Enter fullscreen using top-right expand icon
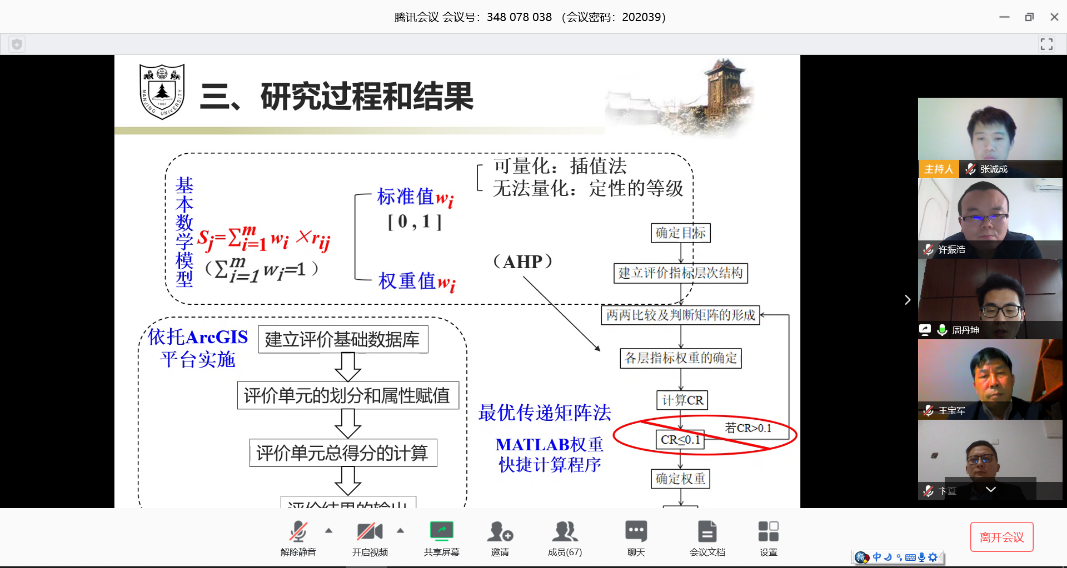This screenshot has width=1067, height=568. click(x=1047, y=44)
